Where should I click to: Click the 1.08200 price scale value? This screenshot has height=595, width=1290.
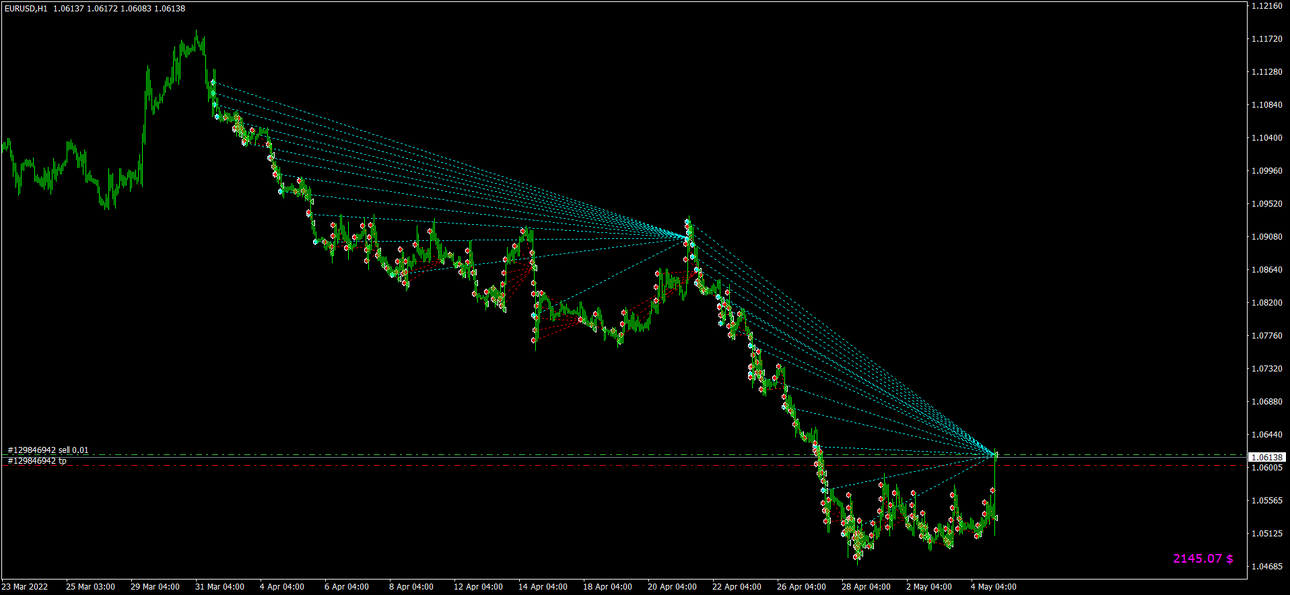click(x=1265, y=303)
